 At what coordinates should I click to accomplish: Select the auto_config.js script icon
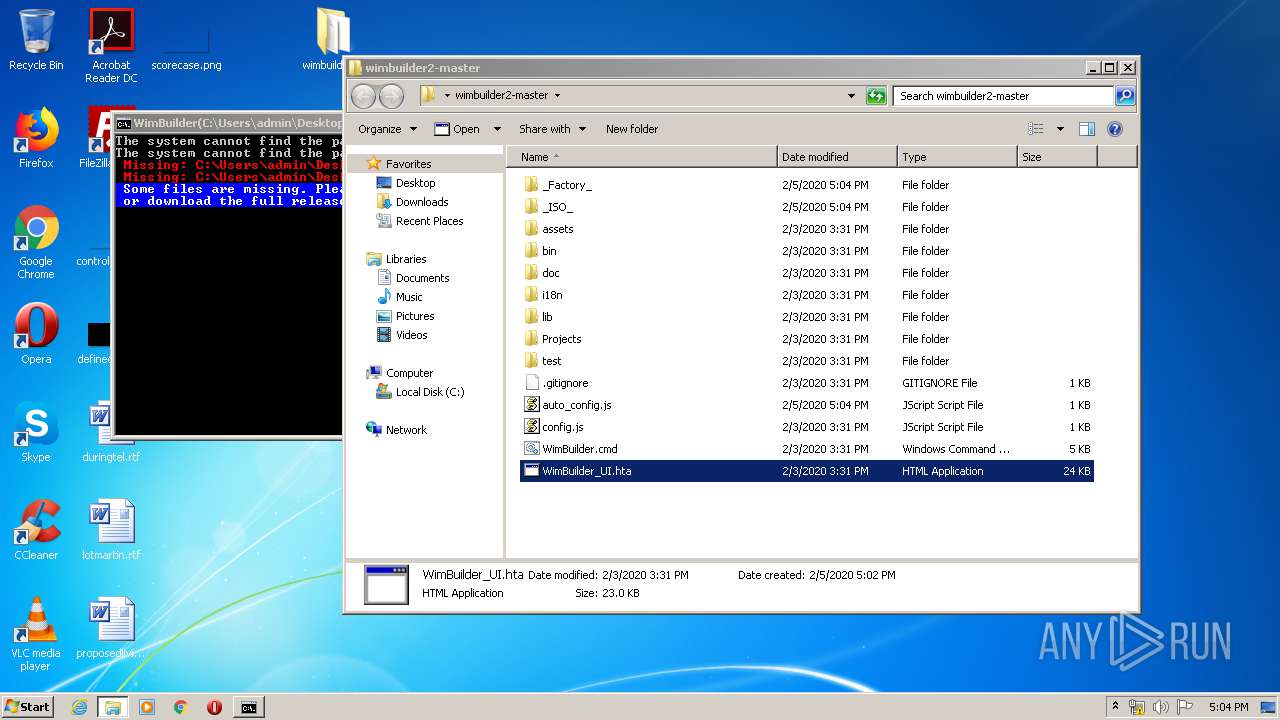pos(532,405)
